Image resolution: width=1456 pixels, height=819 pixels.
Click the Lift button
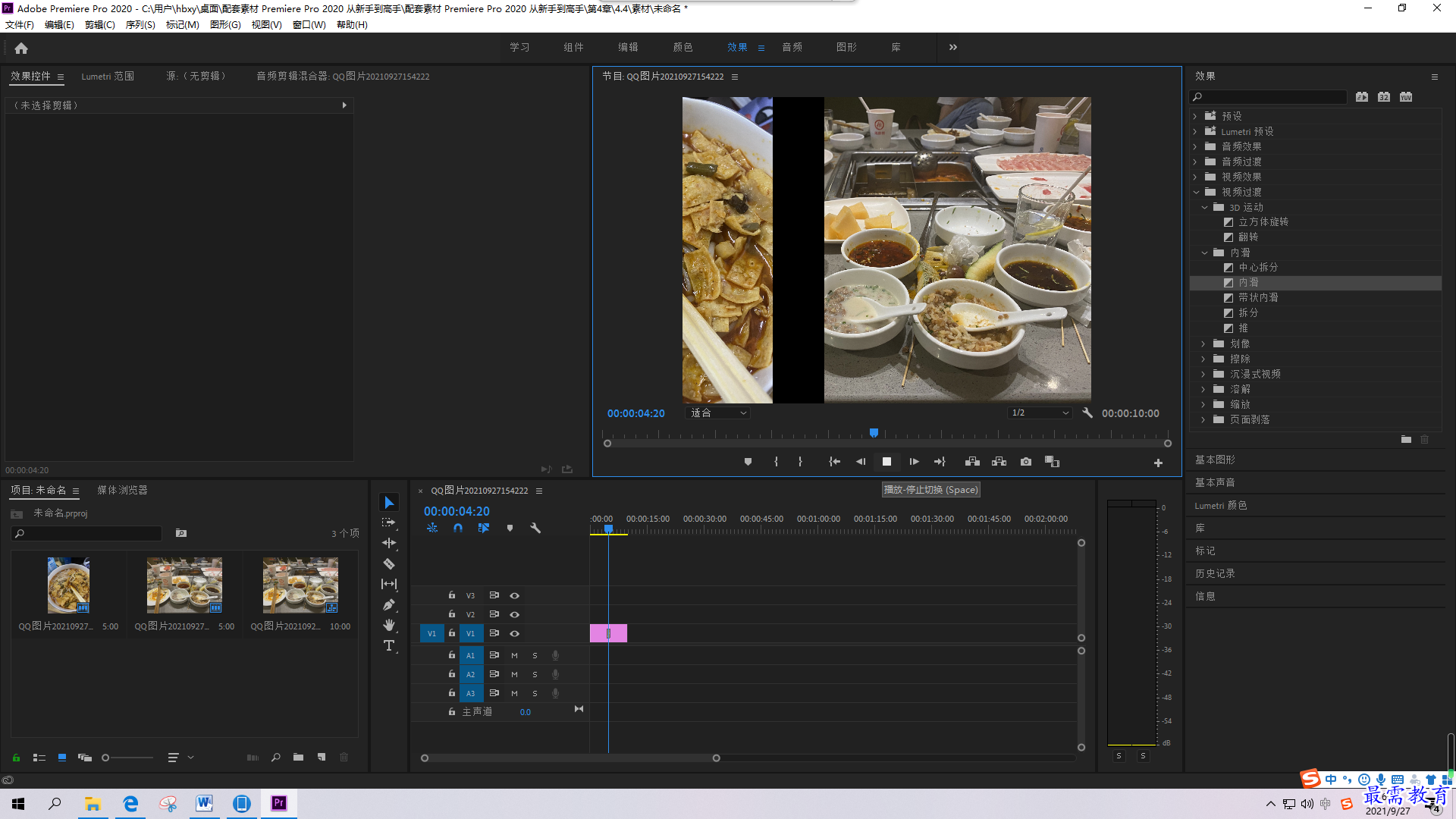pyautogui.click(x=972, y=462)
